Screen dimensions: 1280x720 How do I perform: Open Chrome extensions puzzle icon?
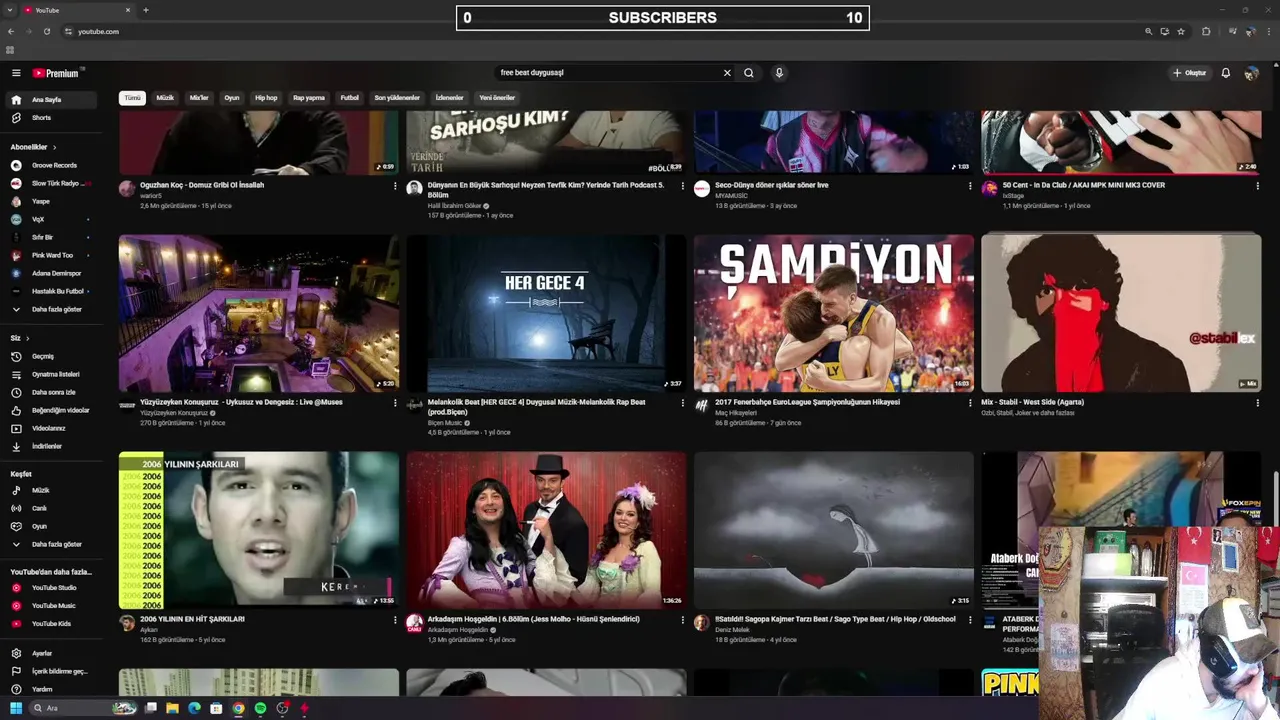point(1206,31)
